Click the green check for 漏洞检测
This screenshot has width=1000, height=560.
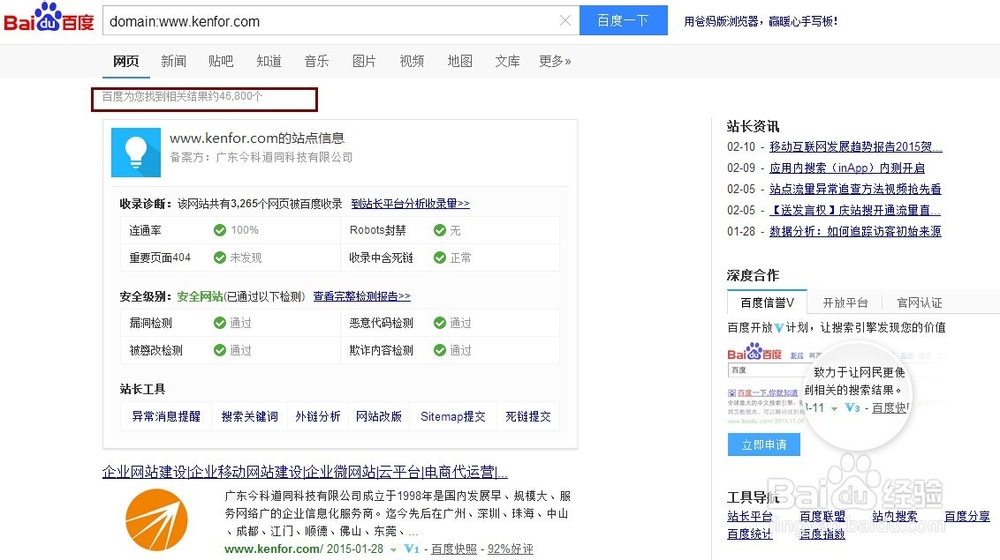coord(220,323)
